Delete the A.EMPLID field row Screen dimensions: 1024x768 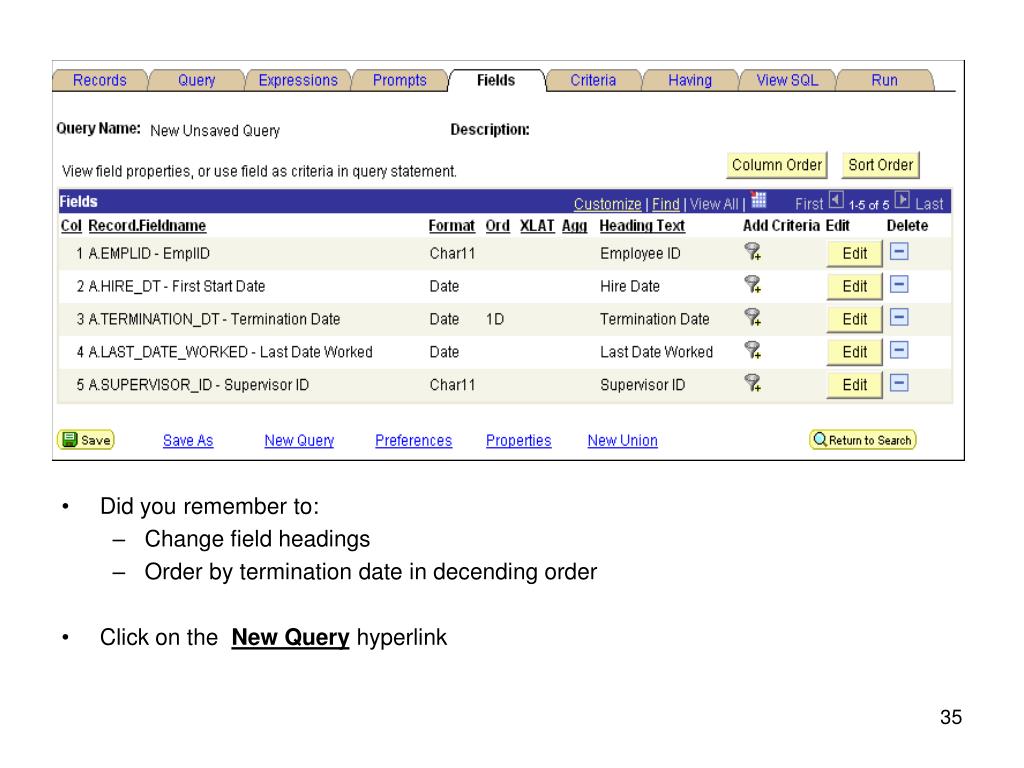click(x=899, y=251)
